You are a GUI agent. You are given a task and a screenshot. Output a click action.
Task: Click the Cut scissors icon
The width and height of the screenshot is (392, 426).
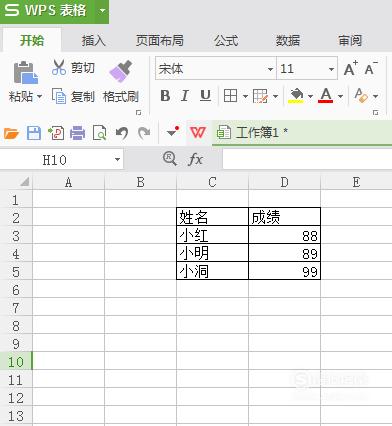pyautogui.click(x=59, y=67)
